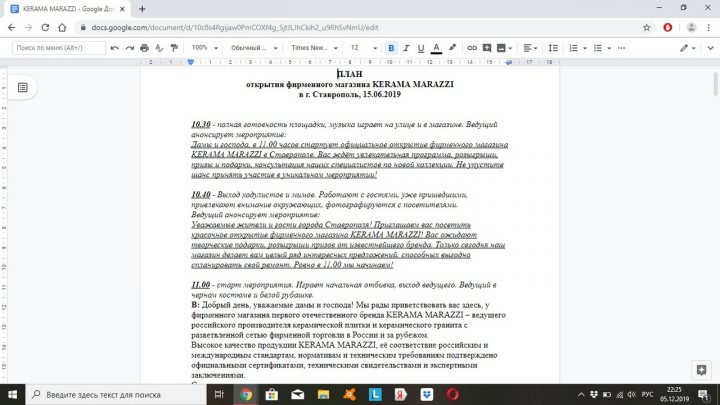Show the document outline panel

point(22,87)
